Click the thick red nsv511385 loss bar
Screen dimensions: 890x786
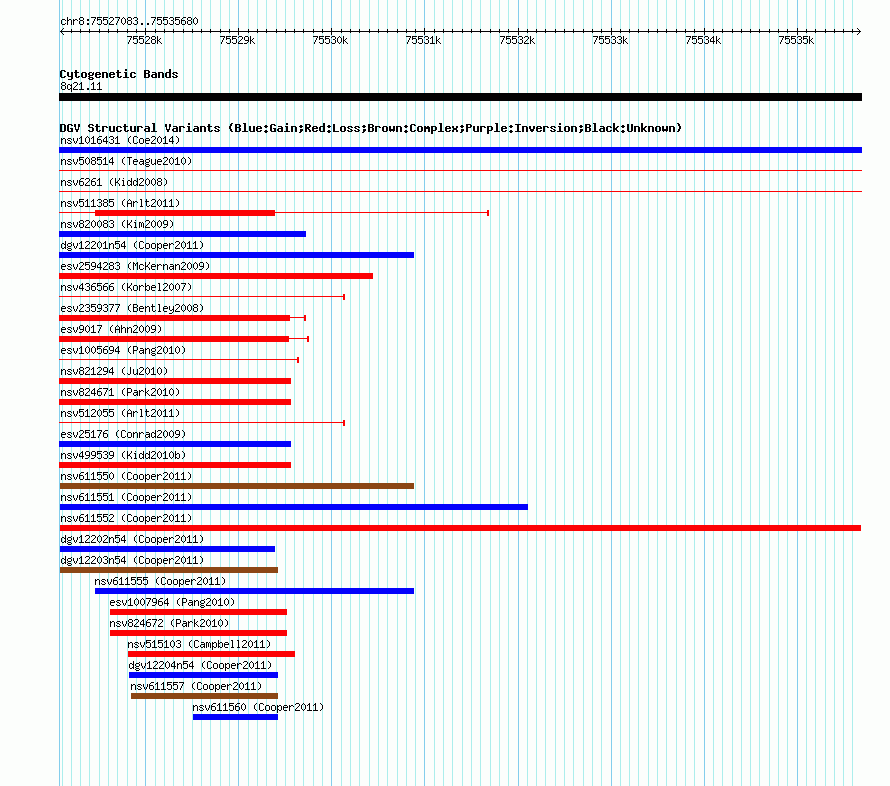(x=184, y=213)
